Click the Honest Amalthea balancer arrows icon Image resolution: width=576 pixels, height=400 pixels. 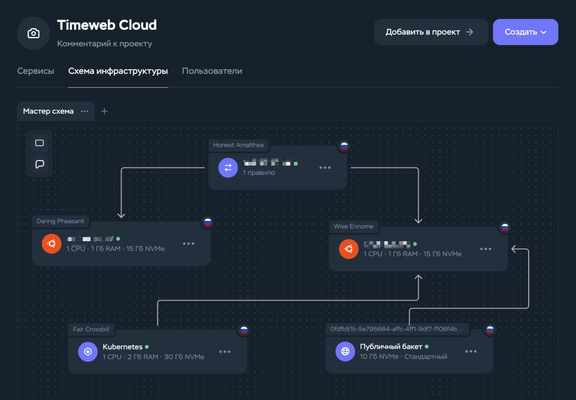228,168
